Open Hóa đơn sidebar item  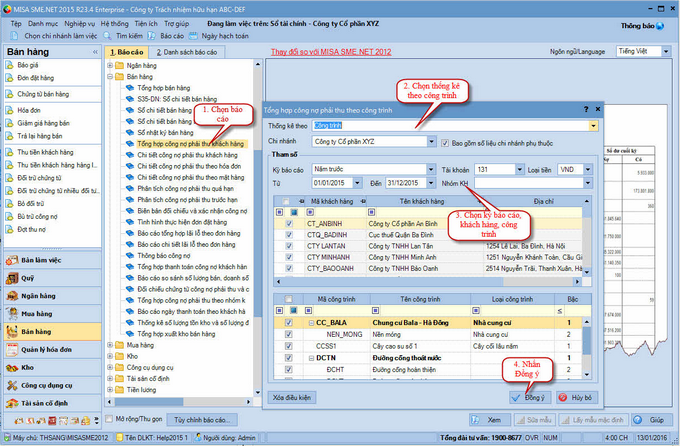click(x=29, y=110)
